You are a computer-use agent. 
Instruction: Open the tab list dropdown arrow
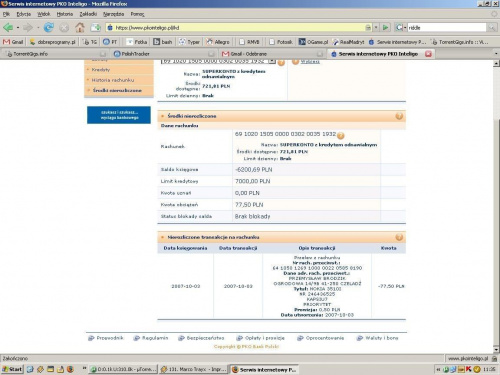496,54
